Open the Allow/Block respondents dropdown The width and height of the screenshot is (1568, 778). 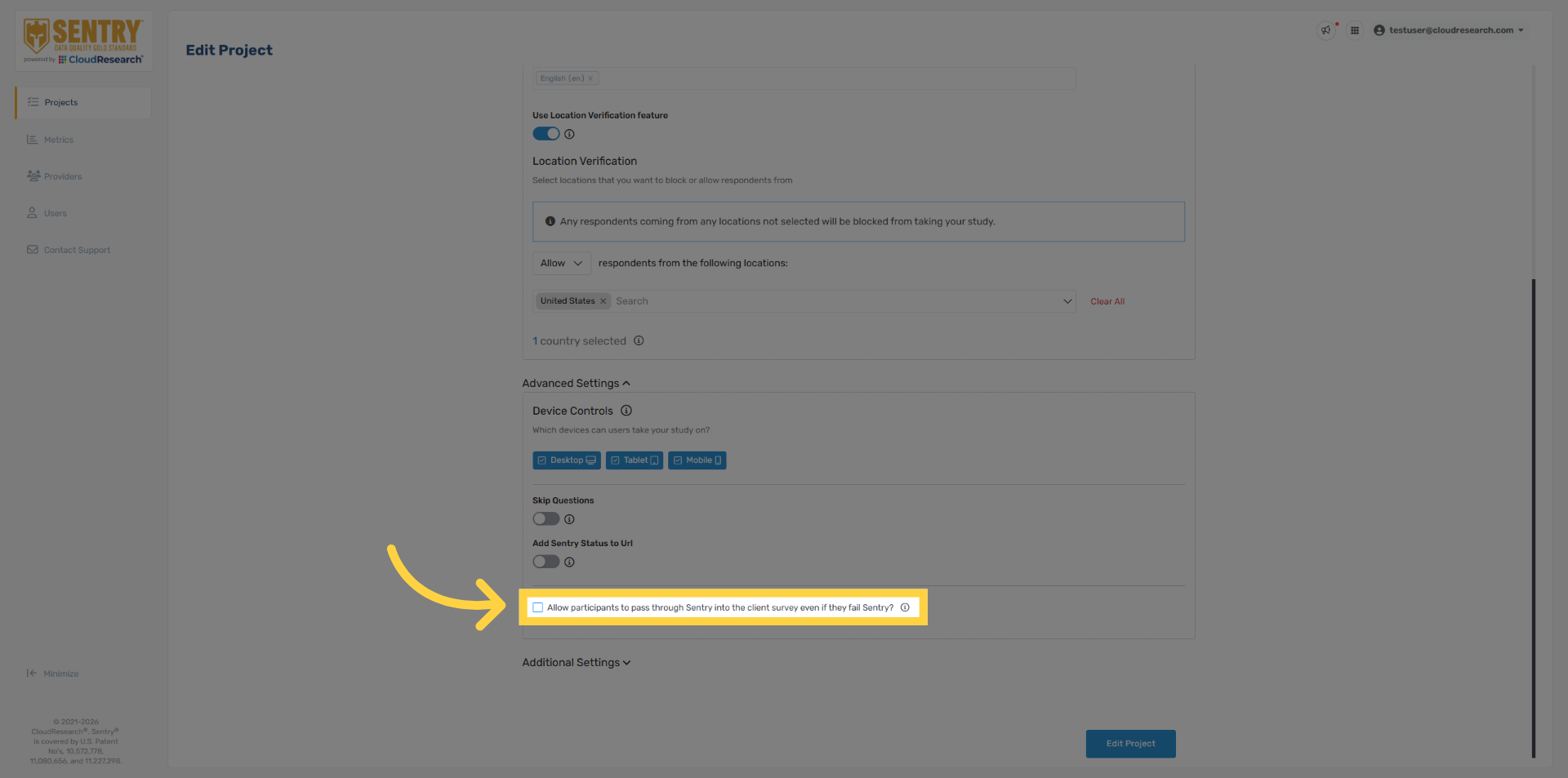561,263
